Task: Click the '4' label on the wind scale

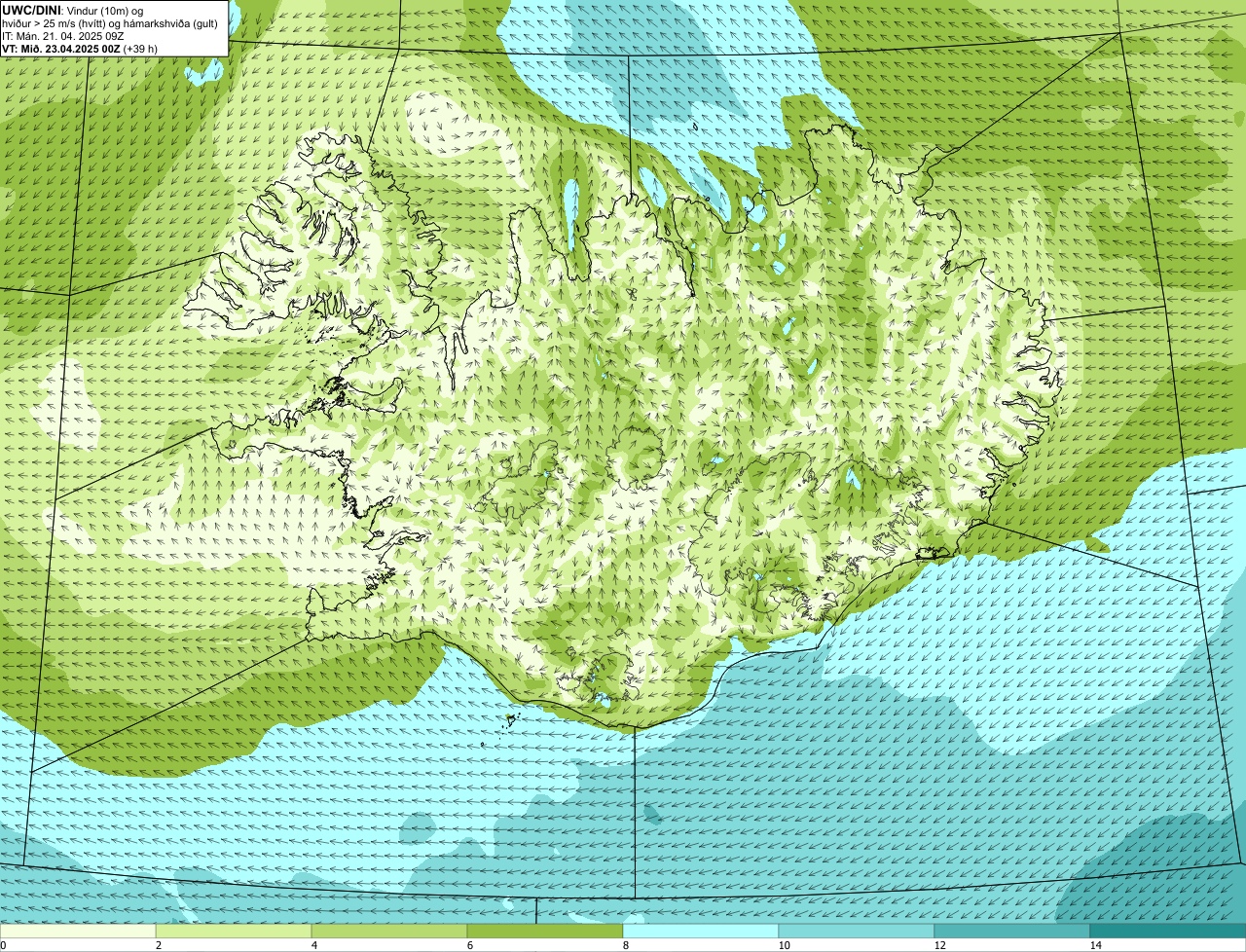Action: [313, 945]
